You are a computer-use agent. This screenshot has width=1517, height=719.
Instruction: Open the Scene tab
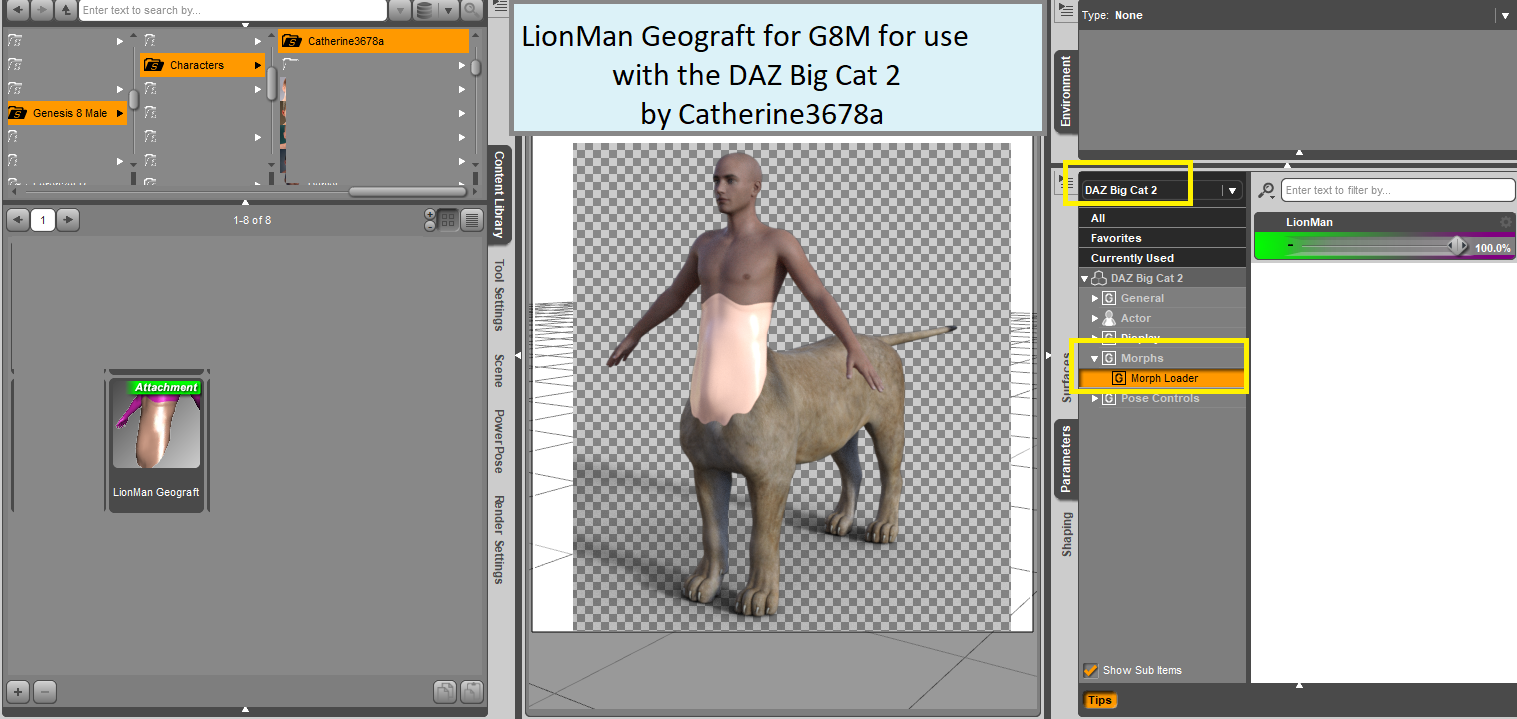coord(499,370)
